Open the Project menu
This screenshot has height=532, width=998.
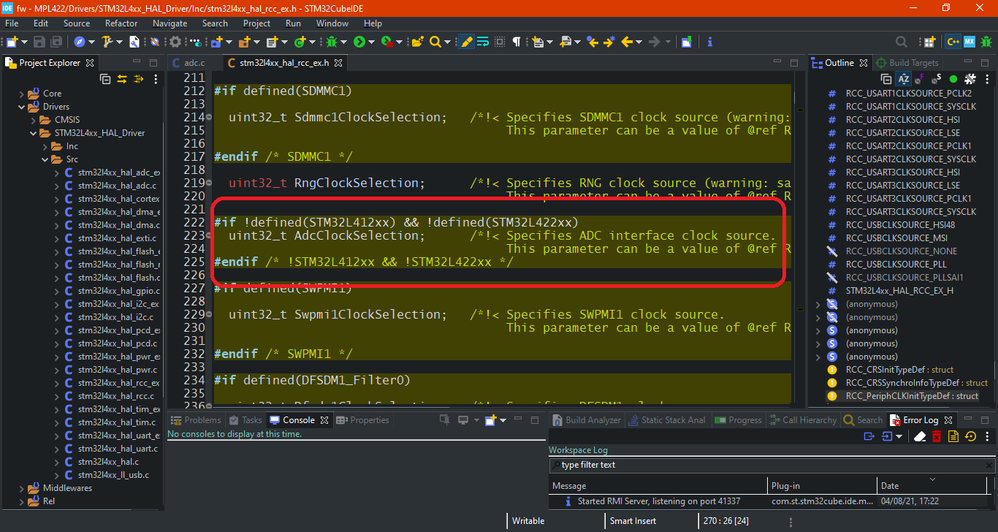click(x=257, y=24)
